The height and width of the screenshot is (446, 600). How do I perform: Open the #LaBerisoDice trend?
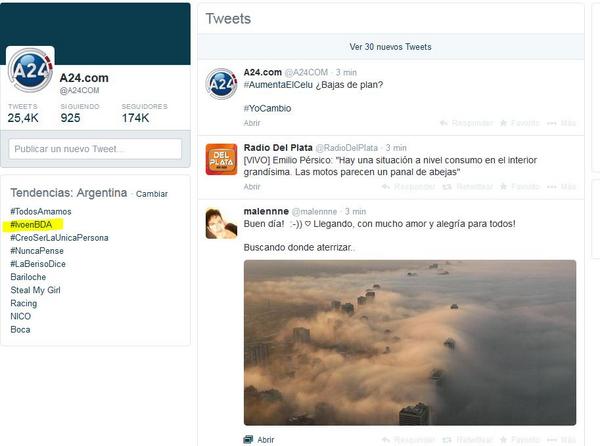pos(38,264)
